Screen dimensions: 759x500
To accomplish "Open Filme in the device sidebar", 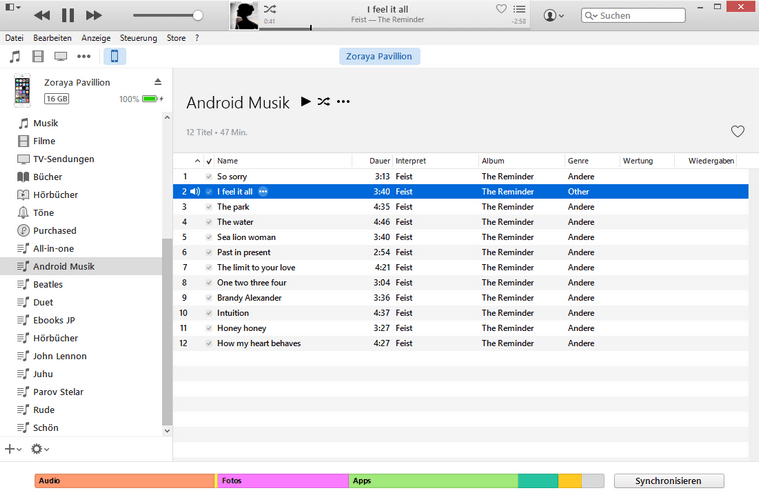I will pos(44,141).
